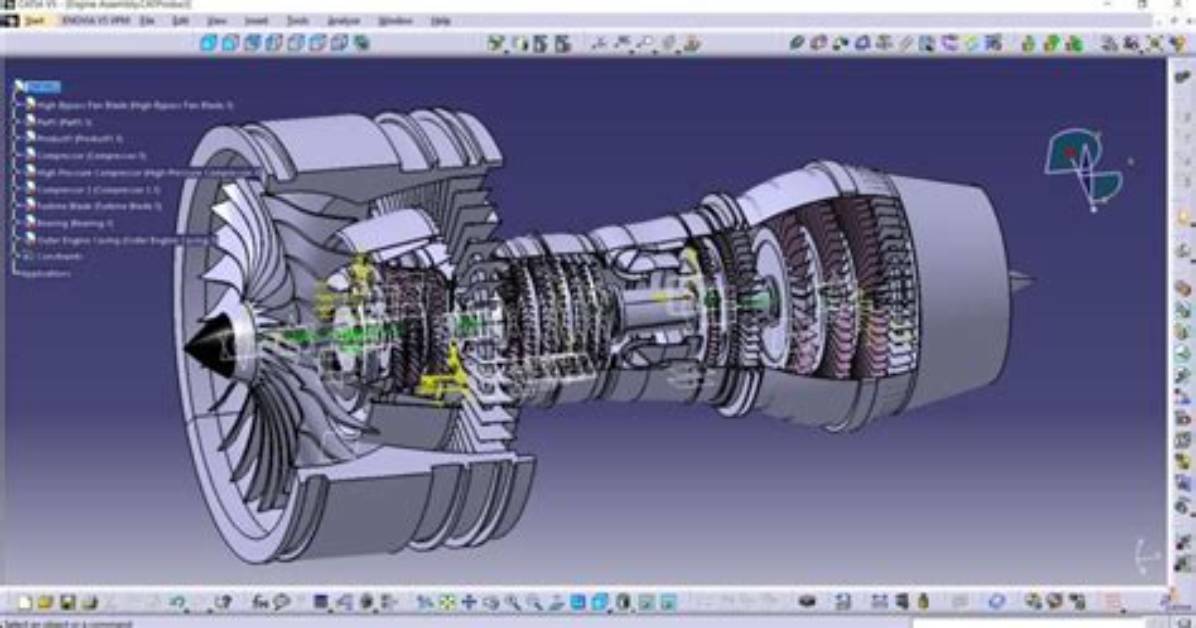Viewport: 1196px width, 628px height.
Task: Click the Reuse Pattern icon
Action: (993, 43)
